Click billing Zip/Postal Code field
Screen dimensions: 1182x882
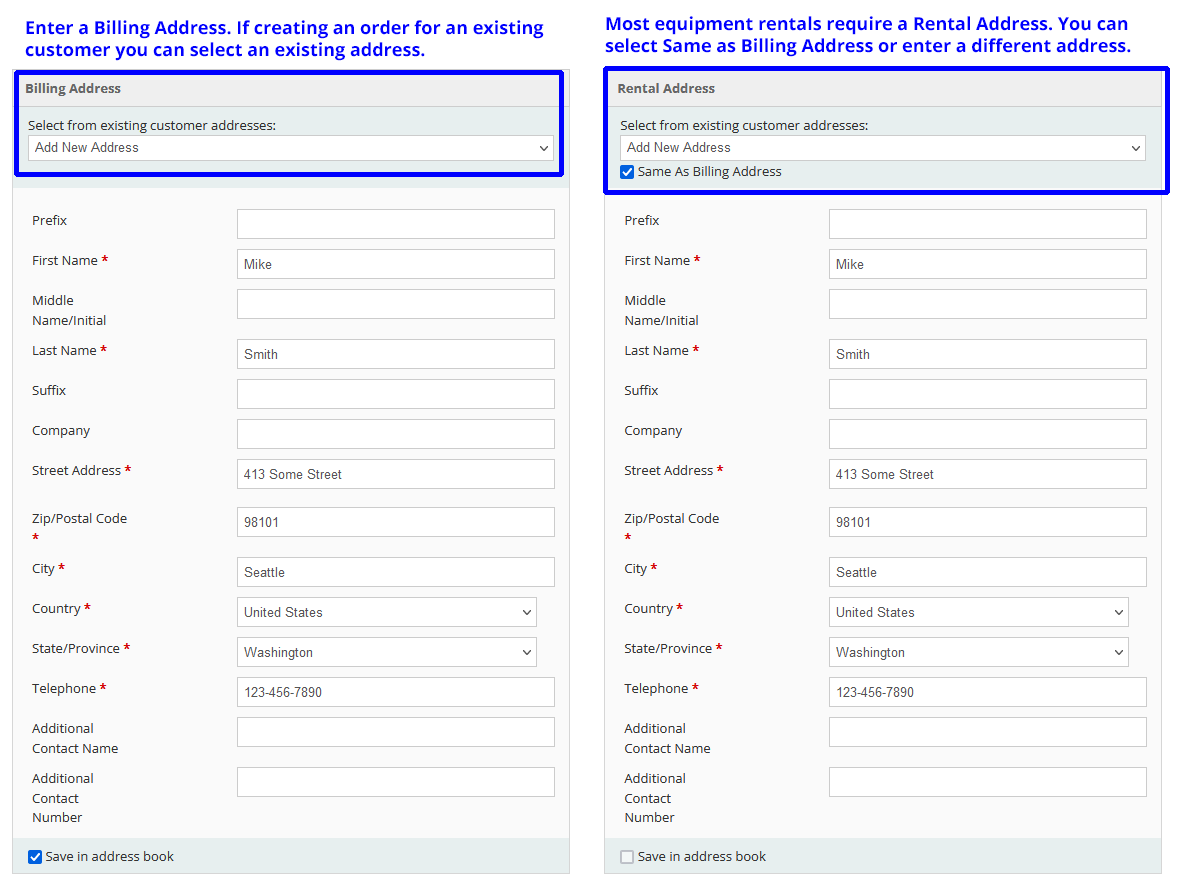tap(395, 522)
